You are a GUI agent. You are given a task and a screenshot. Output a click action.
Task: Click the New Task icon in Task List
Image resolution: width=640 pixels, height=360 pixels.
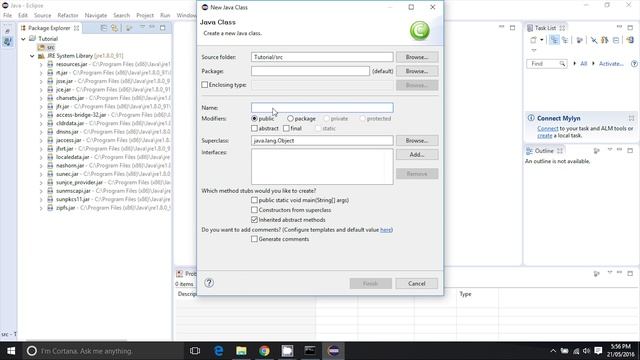tap(533, 40)
